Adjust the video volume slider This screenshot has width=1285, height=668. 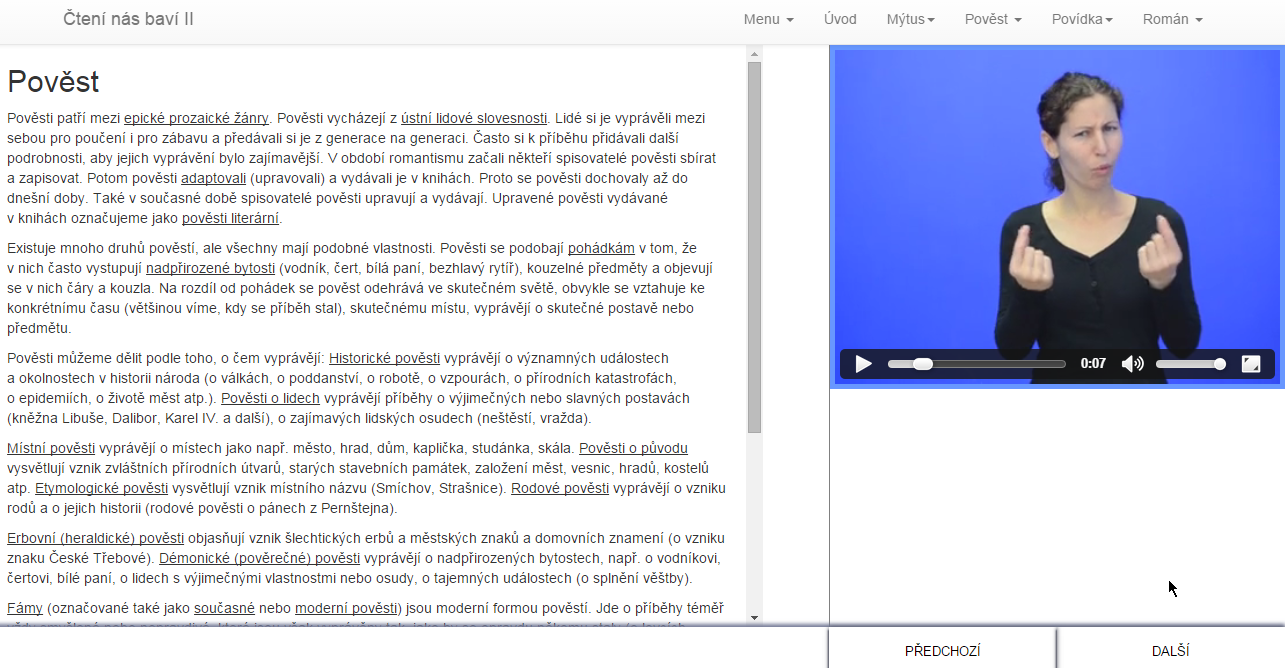pos(1189,364)
